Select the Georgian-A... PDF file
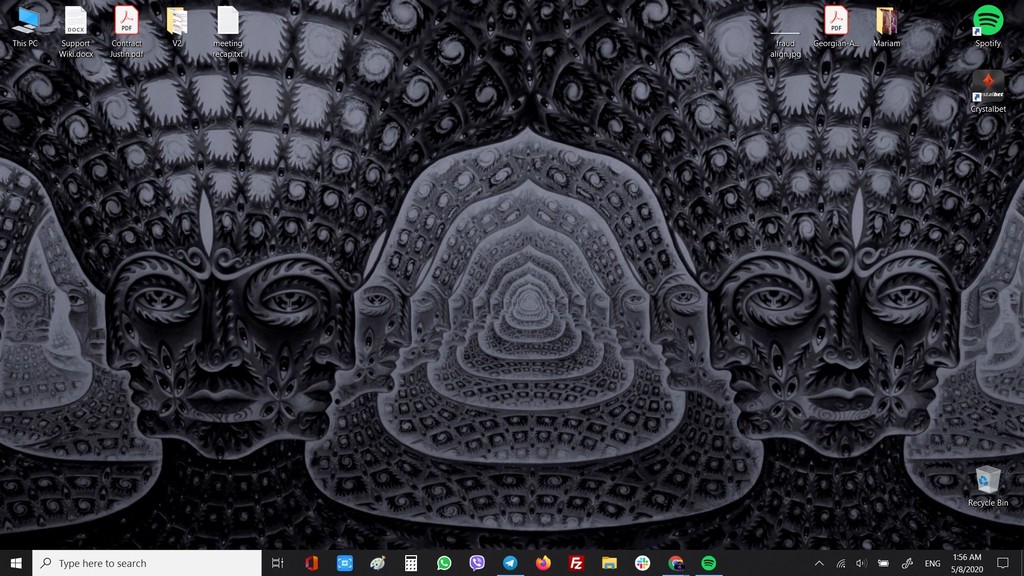Viewport: 1024px width, 576px height. tap(836, 27)
